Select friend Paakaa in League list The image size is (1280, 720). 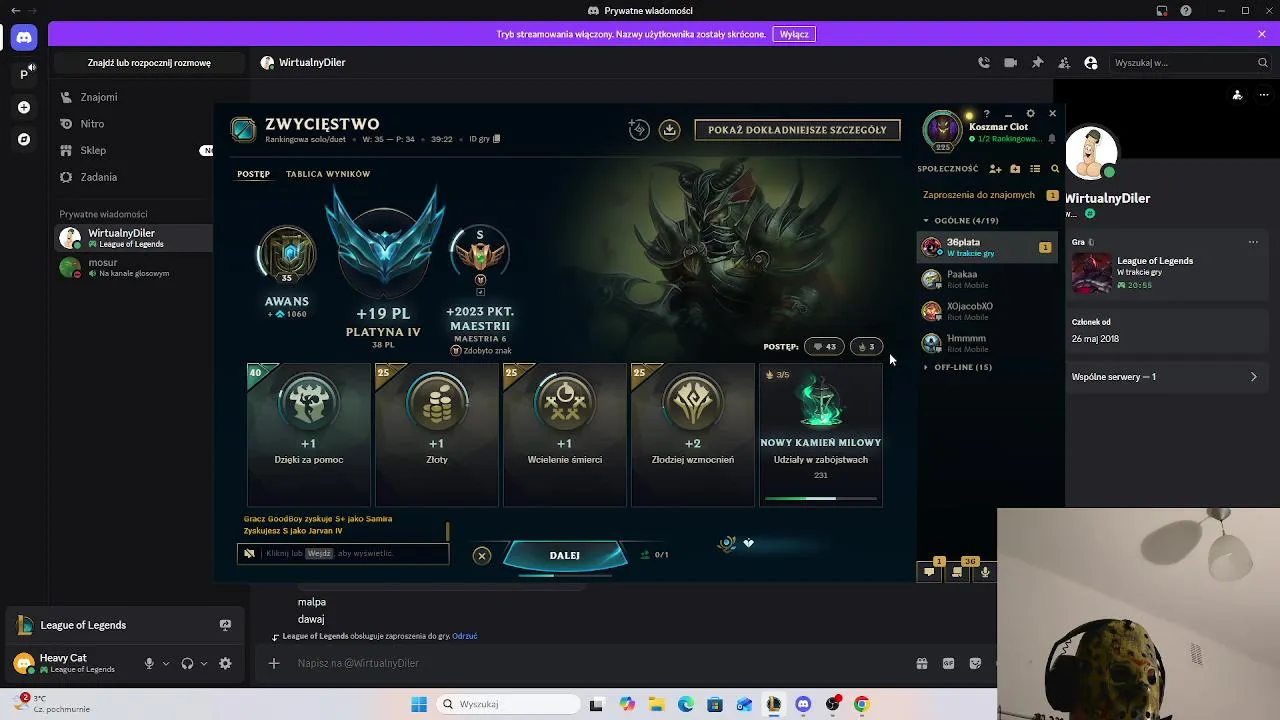[987, 279]
